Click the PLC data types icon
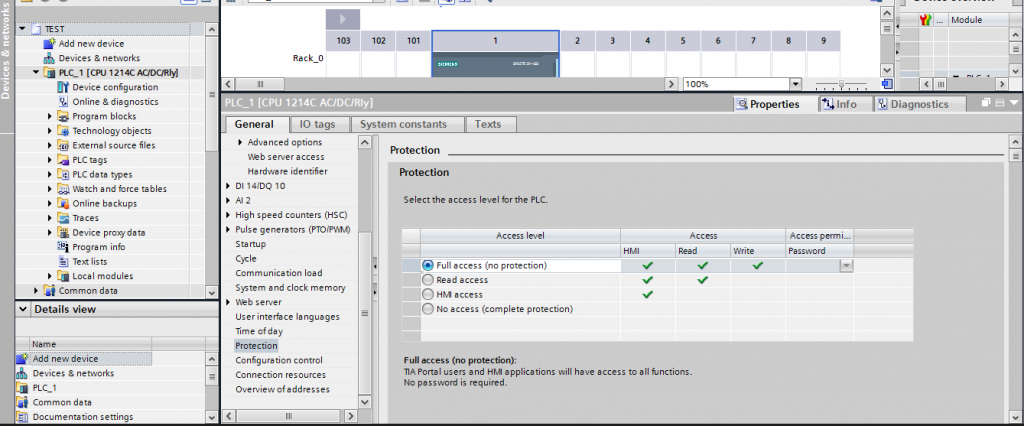Image resolution: width=1024 pixels, height=426 pixels. click(63, 174)
